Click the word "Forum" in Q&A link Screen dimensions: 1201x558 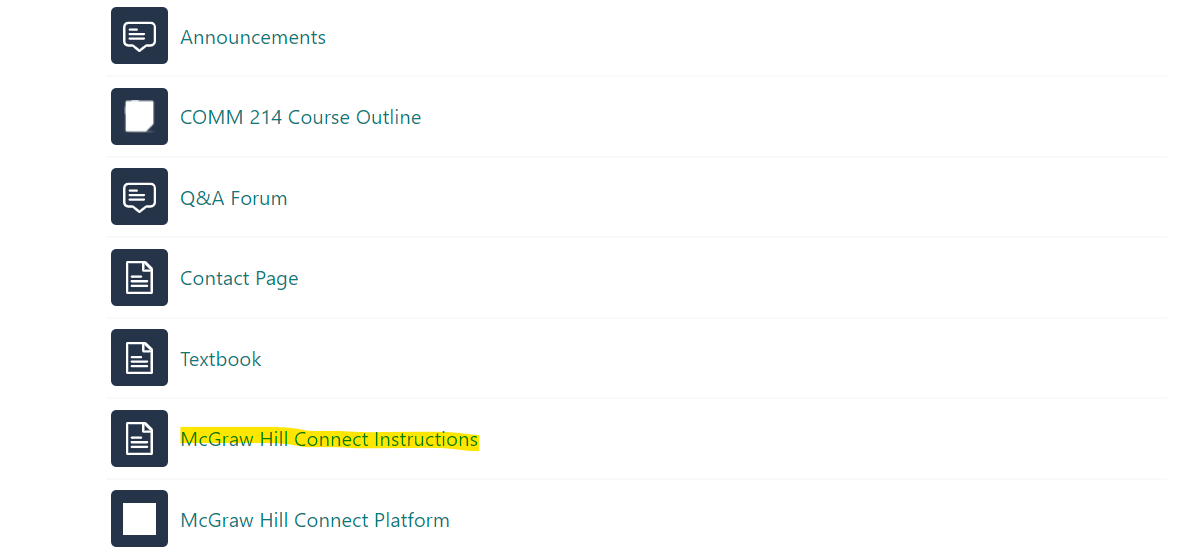(261, 199)
